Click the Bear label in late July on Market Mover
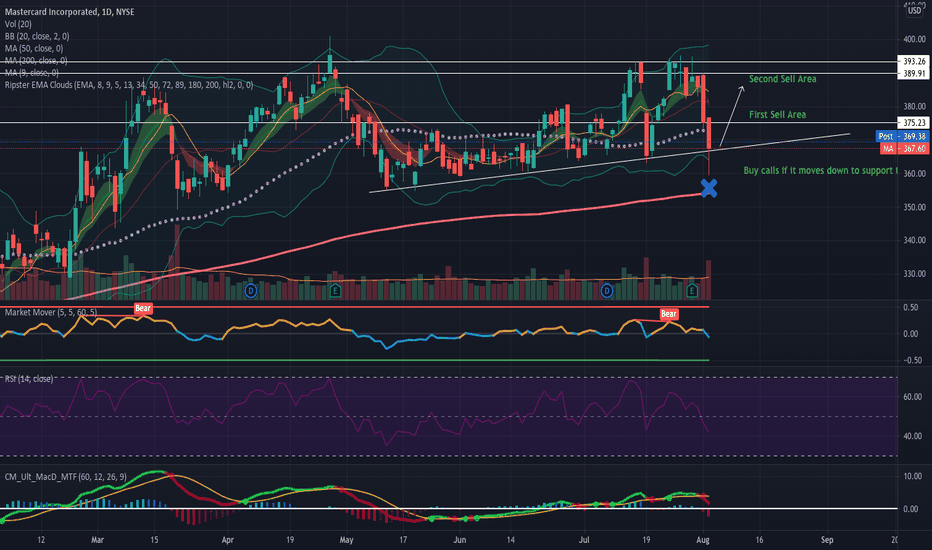Screen dimensions: 932x550 point(669,314)
